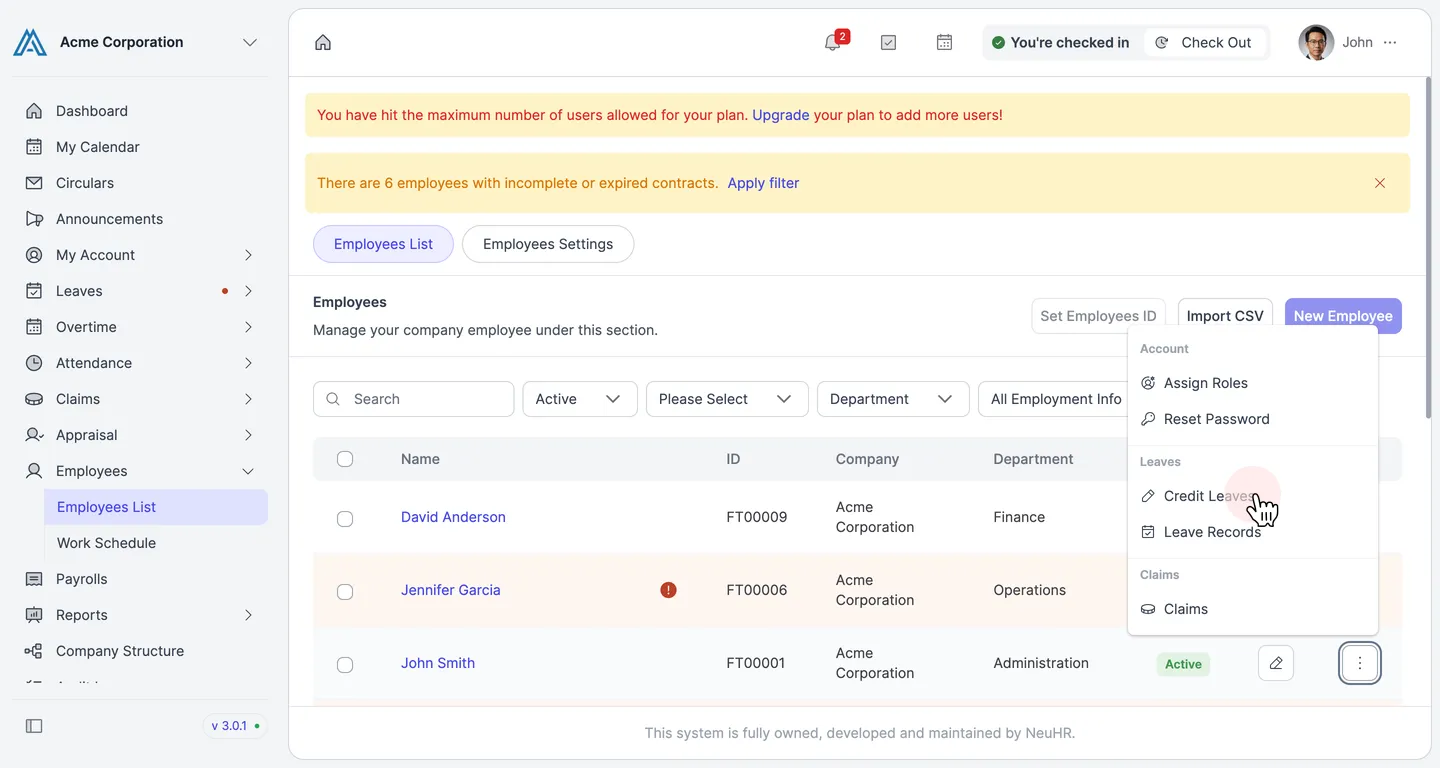1440x768 pixels.
Task: Click the Company Structure icon
Action: point(34,651)
